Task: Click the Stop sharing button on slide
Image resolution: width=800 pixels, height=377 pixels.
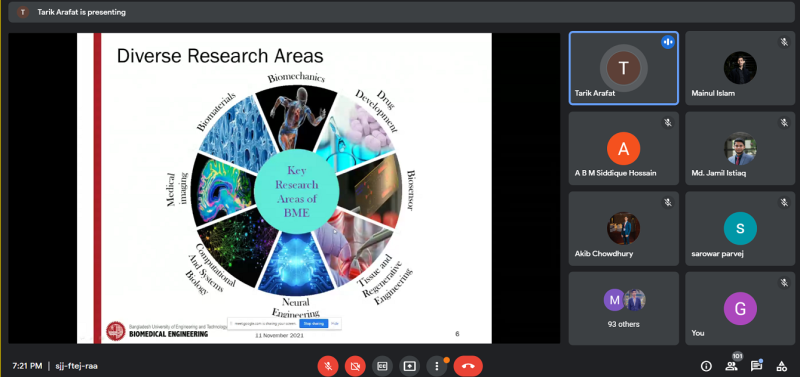Action: point(313,323)
